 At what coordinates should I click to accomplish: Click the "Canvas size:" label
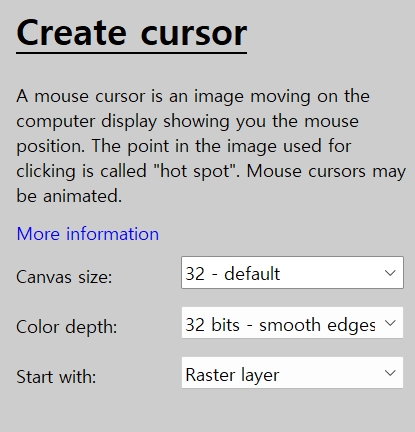tap(64, 277)
